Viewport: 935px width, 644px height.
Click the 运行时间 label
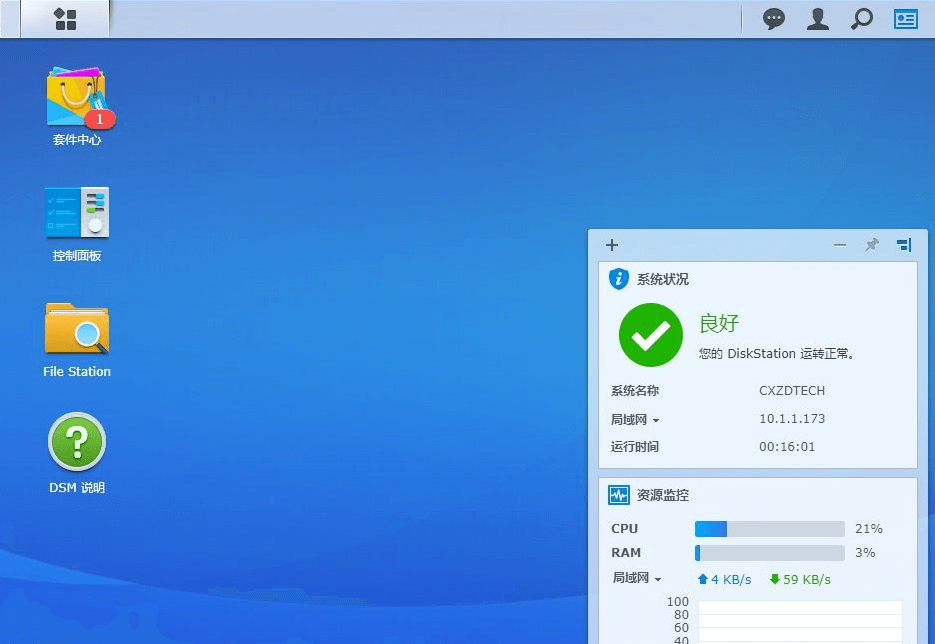click(634, 447)
